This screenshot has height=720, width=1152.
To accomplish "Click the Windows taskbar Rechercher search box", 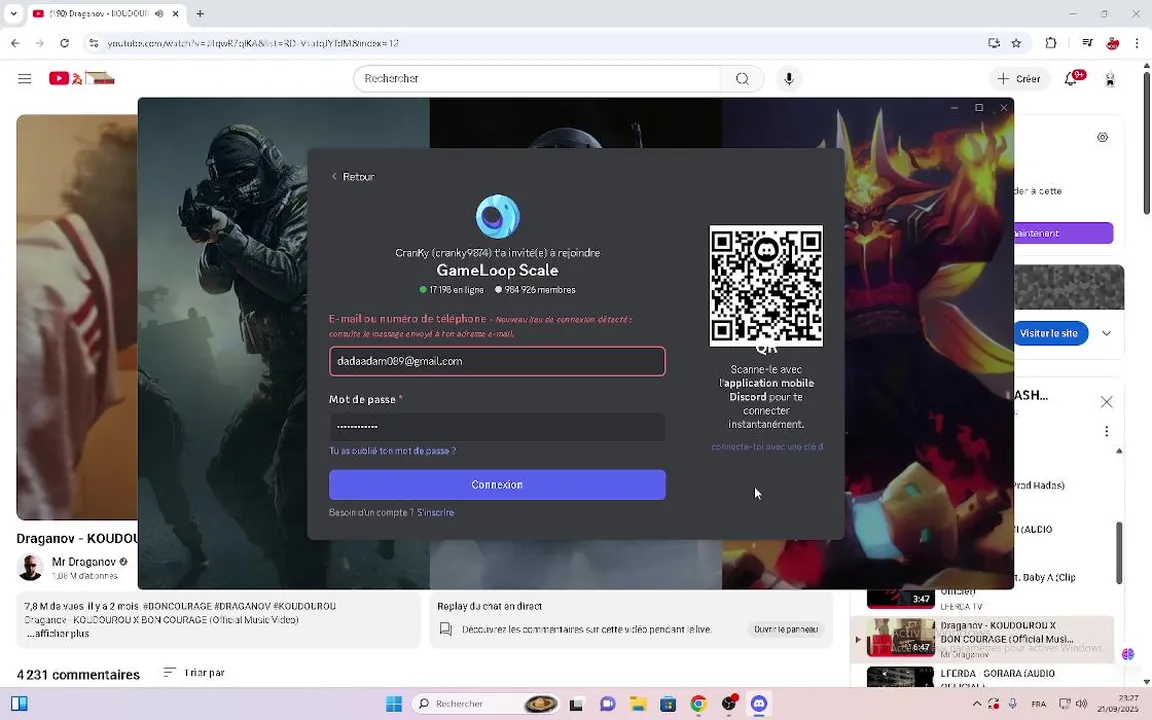I will tap(486, 704).
